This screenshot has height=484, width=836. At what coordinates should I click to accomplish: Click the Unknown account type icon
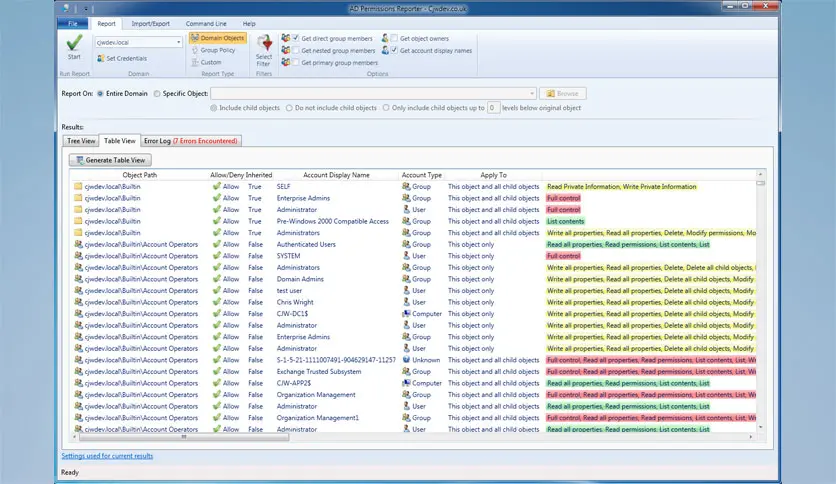click(x=406, y=360)
